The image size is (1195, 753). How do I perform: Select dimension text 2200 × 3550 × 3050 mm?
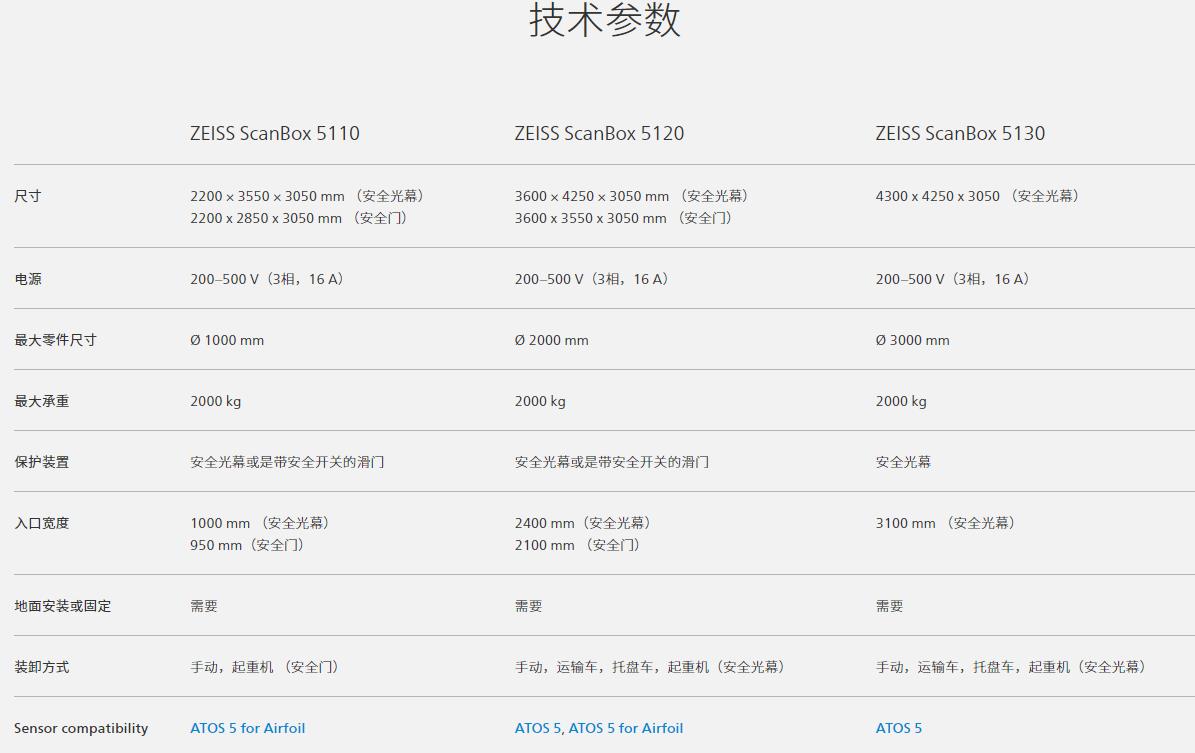coord(268,196)
